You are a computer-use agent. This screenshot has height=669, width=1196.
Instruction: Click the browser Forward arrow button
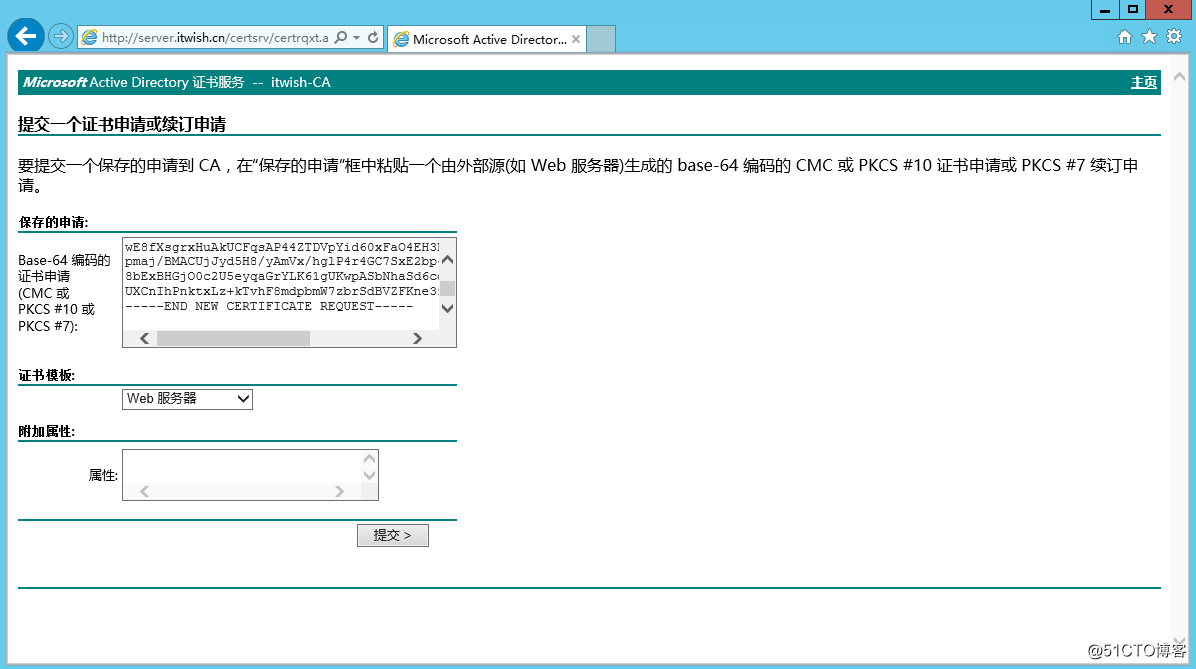tap(60, 36)
